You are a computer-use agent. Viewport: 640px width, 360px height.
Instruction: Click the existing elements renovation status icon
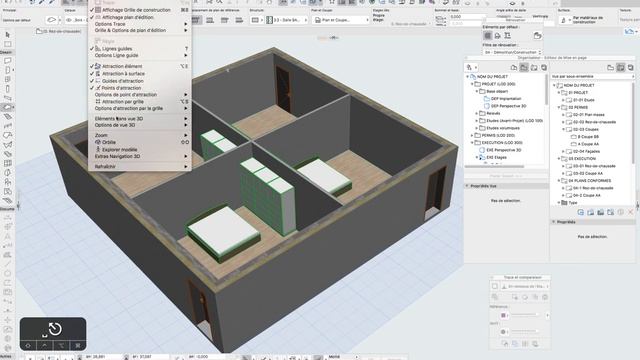tap(487, 36)
